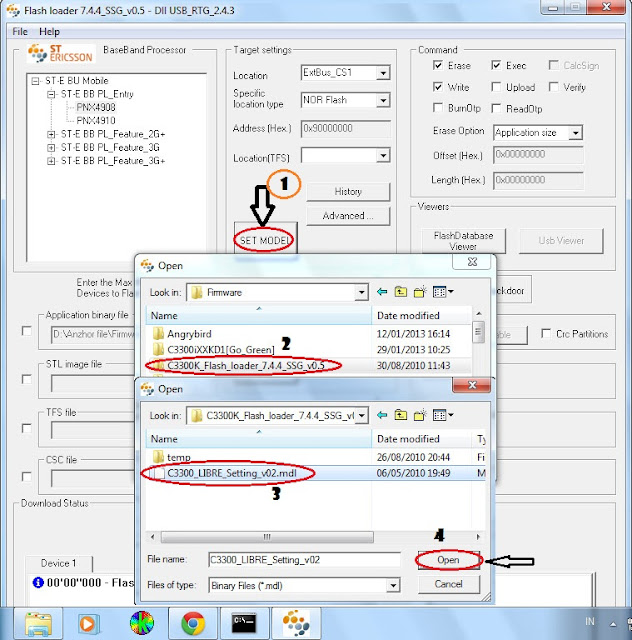Image resolution: width=632 pixels, height=640 pixels.
Task: Open the command prompt taskbar icon
Action: click(x=244, y=624)
